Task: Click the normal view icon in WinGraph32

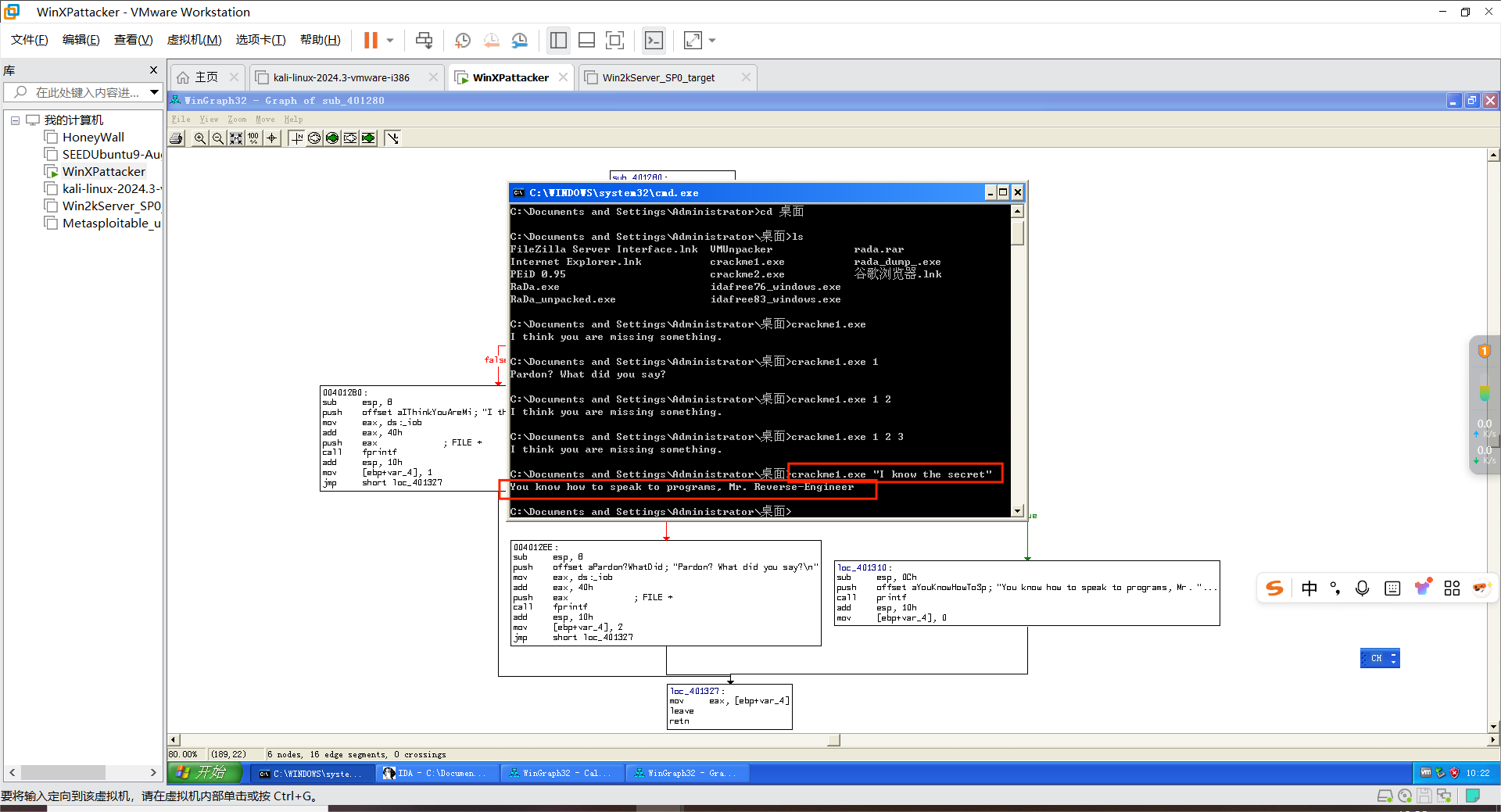Action: [x=296, y=138]
